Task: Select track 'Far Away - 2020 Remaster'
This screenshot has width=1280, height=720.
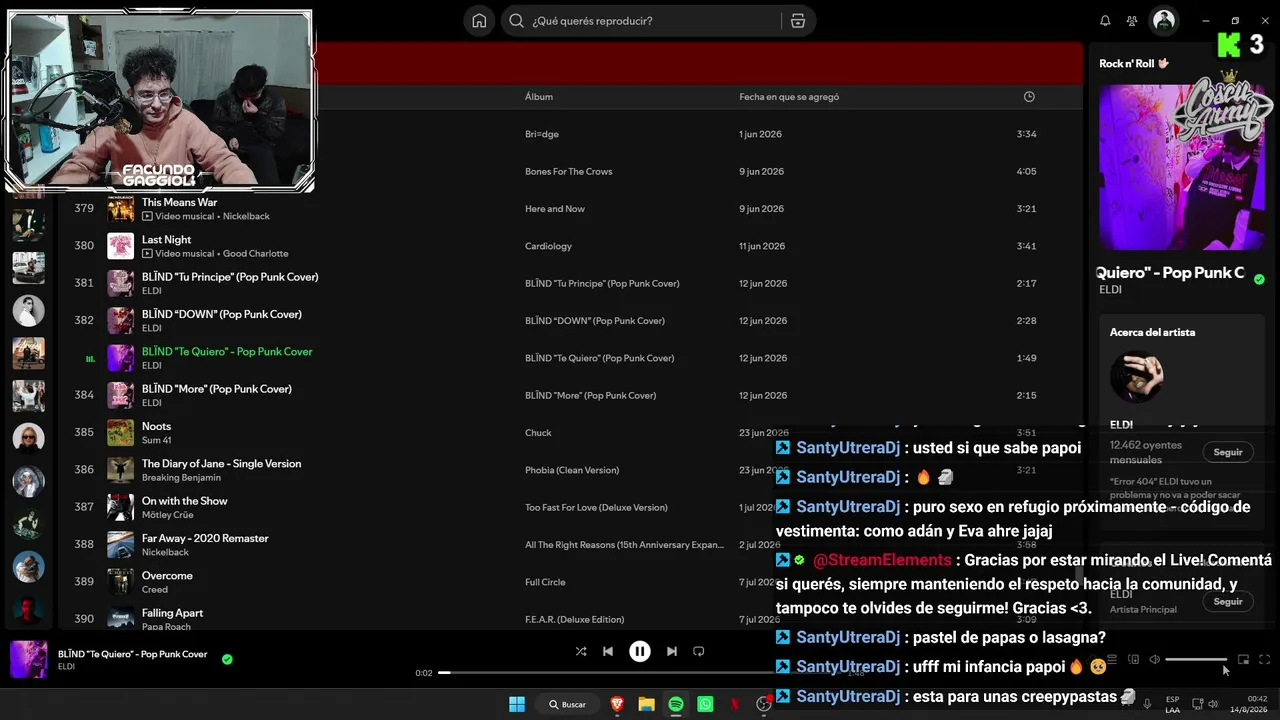Action: point(205,538)
